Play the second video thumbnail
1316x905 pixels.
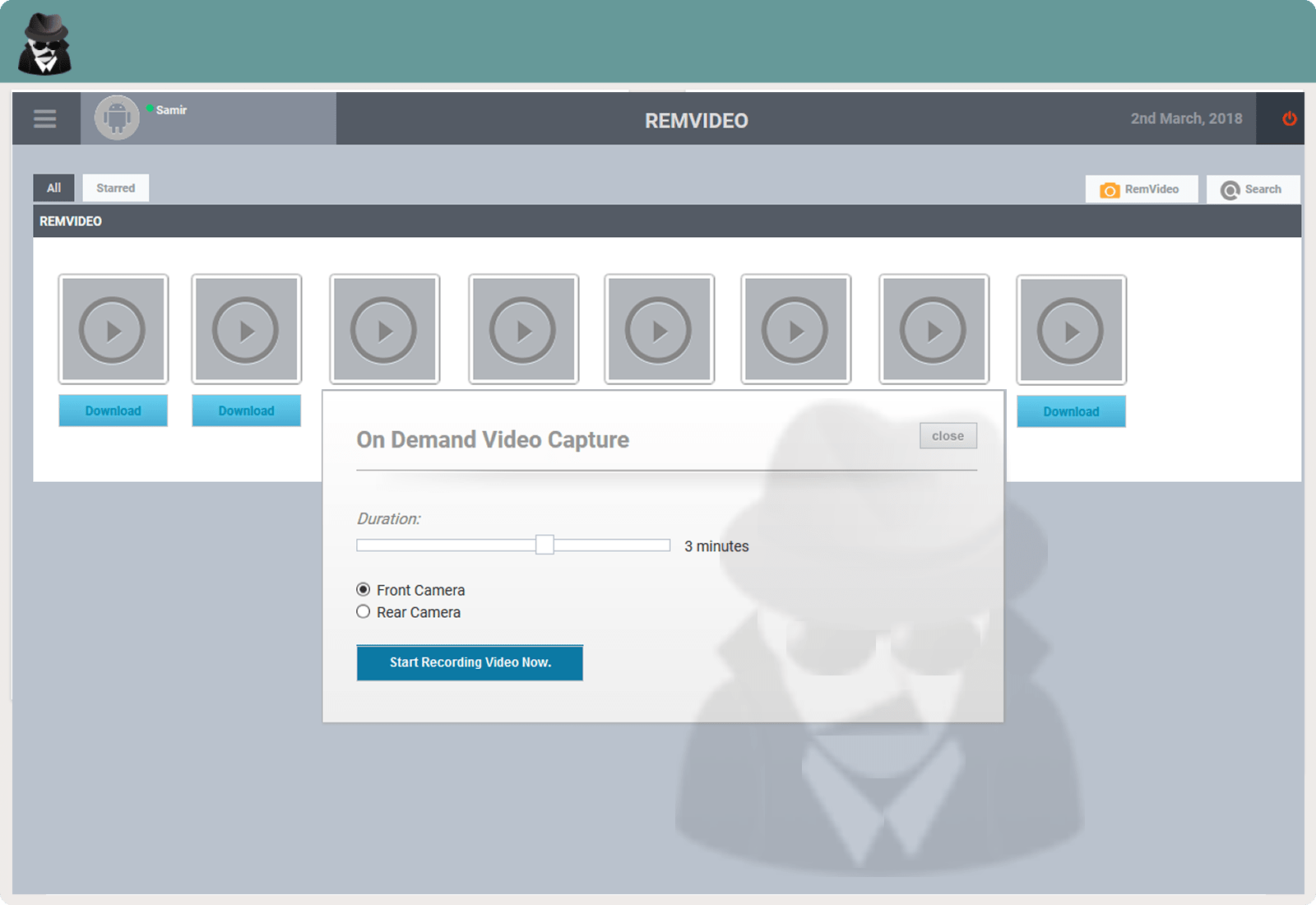[246, 330]
